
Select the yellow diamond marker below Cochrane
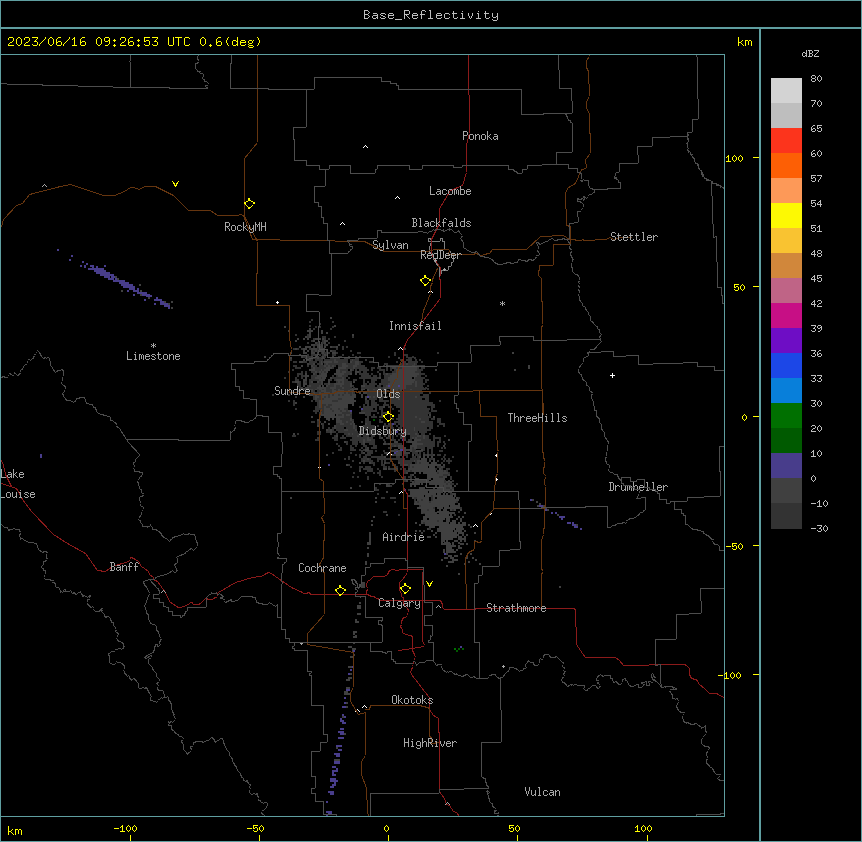[340, 590]
